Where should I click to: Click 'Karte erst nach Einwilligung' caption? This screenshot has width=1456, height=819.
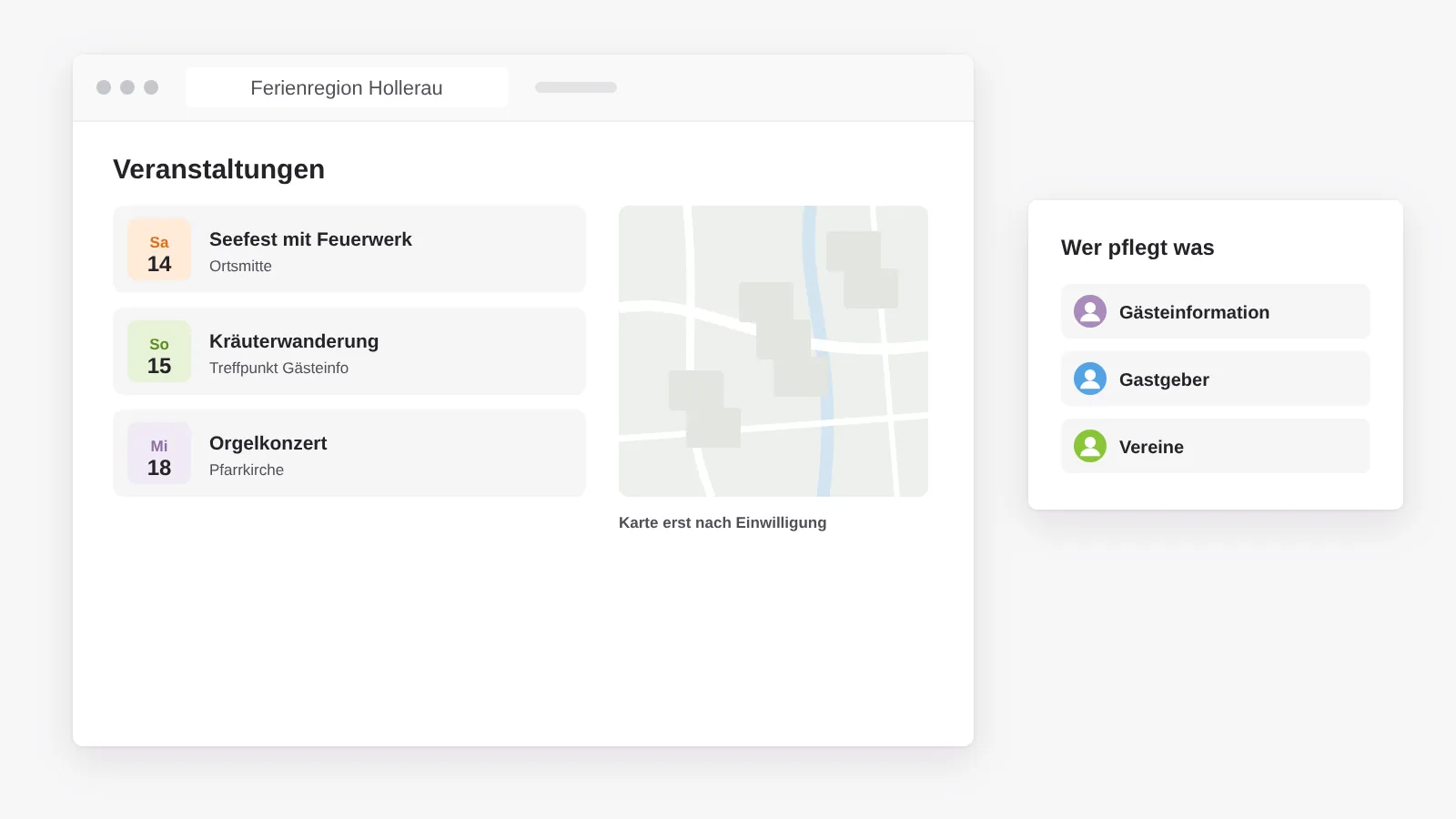pyautogui.click(x=723, y=522)
